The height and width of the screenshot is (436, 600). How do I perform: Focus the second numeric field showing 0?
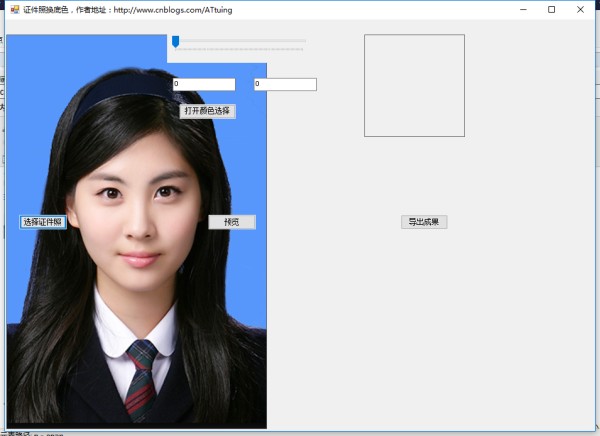(285, 84)
